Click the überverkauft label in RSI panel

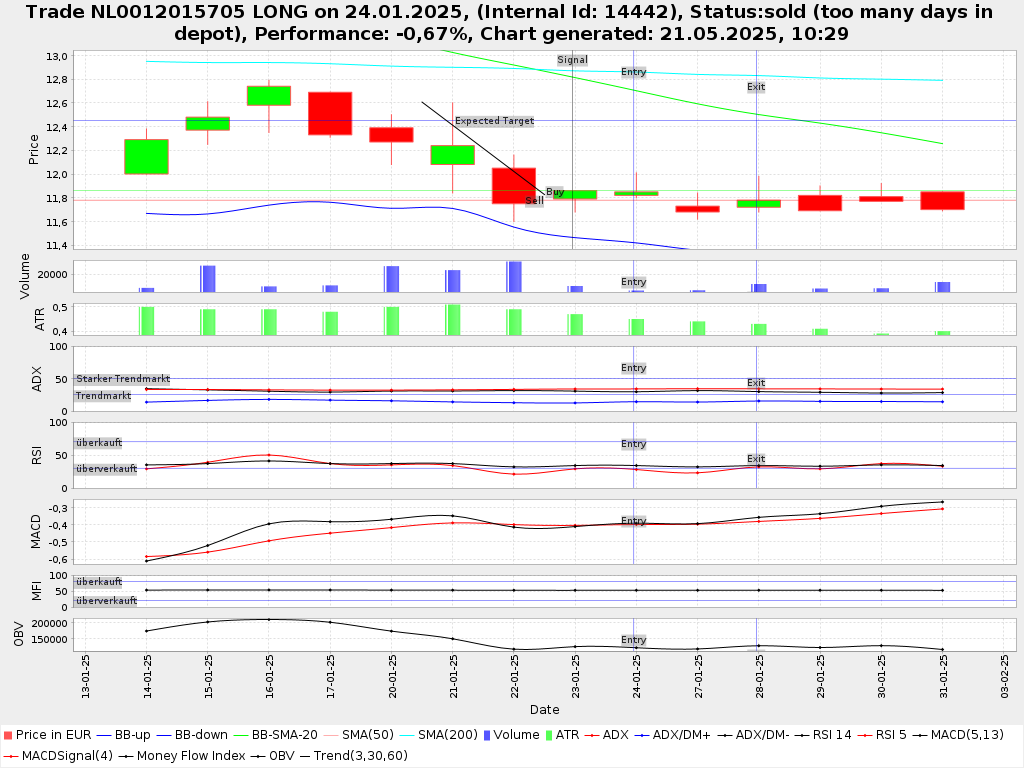pyautogui.click(x=106, y=469)
